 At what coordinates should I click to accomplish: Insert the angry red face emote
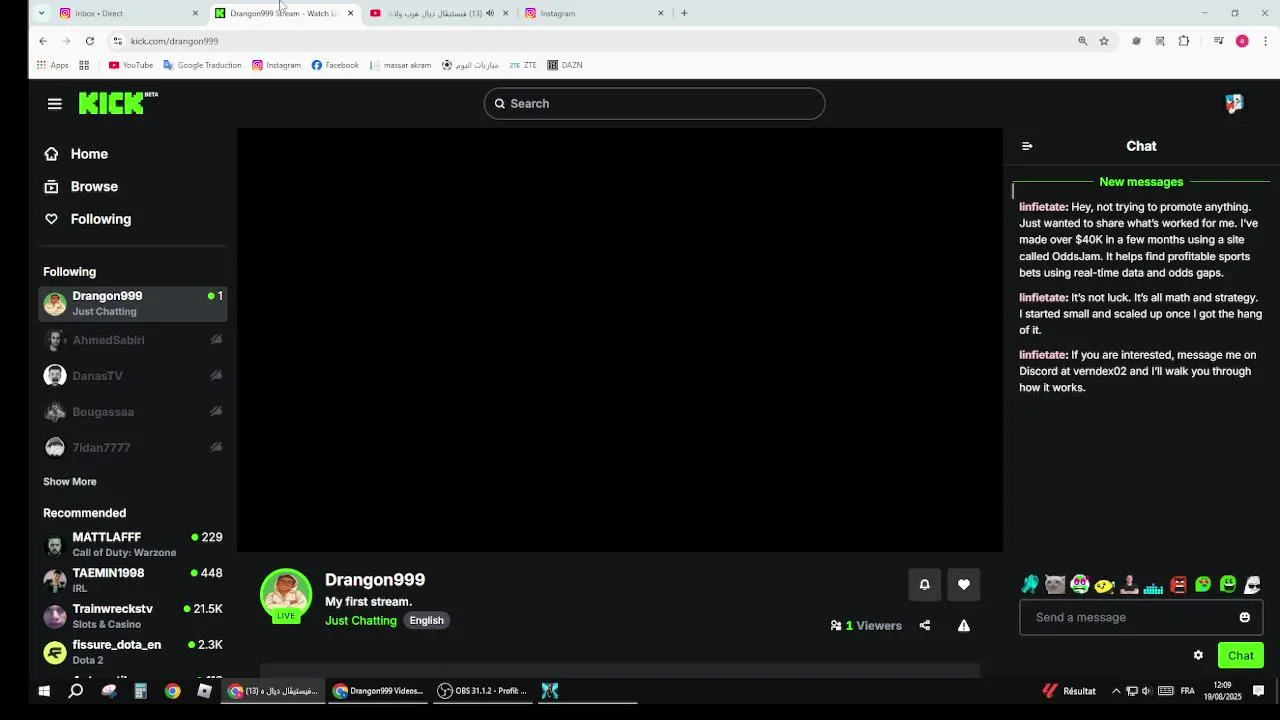click(1178, 585)
